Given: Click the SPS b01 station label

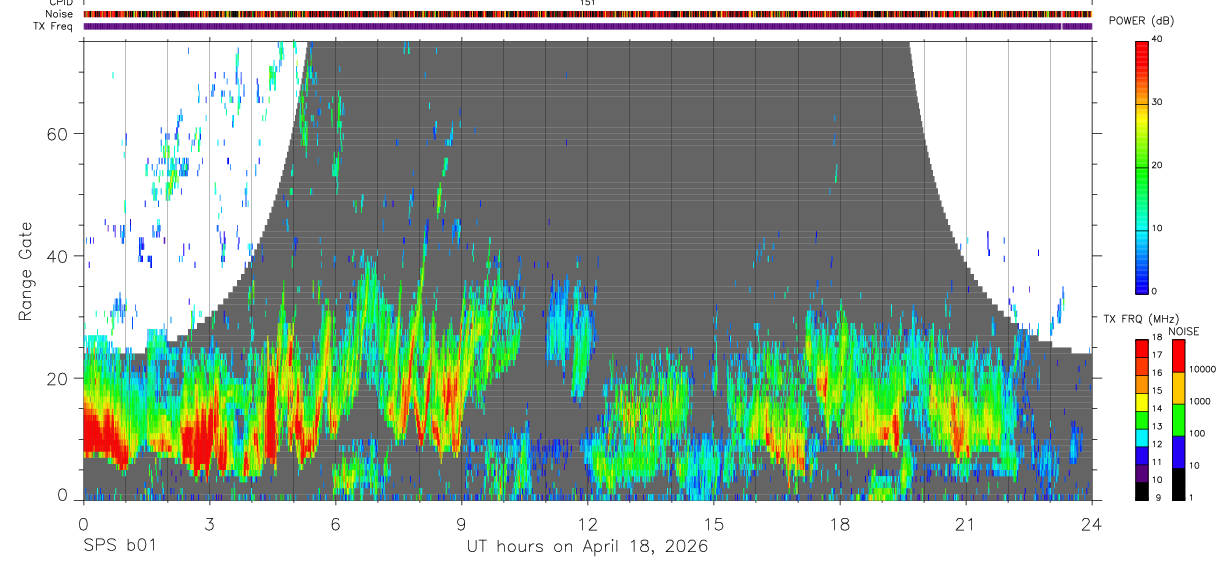Looking at the screenshot, I should point(118,547).
